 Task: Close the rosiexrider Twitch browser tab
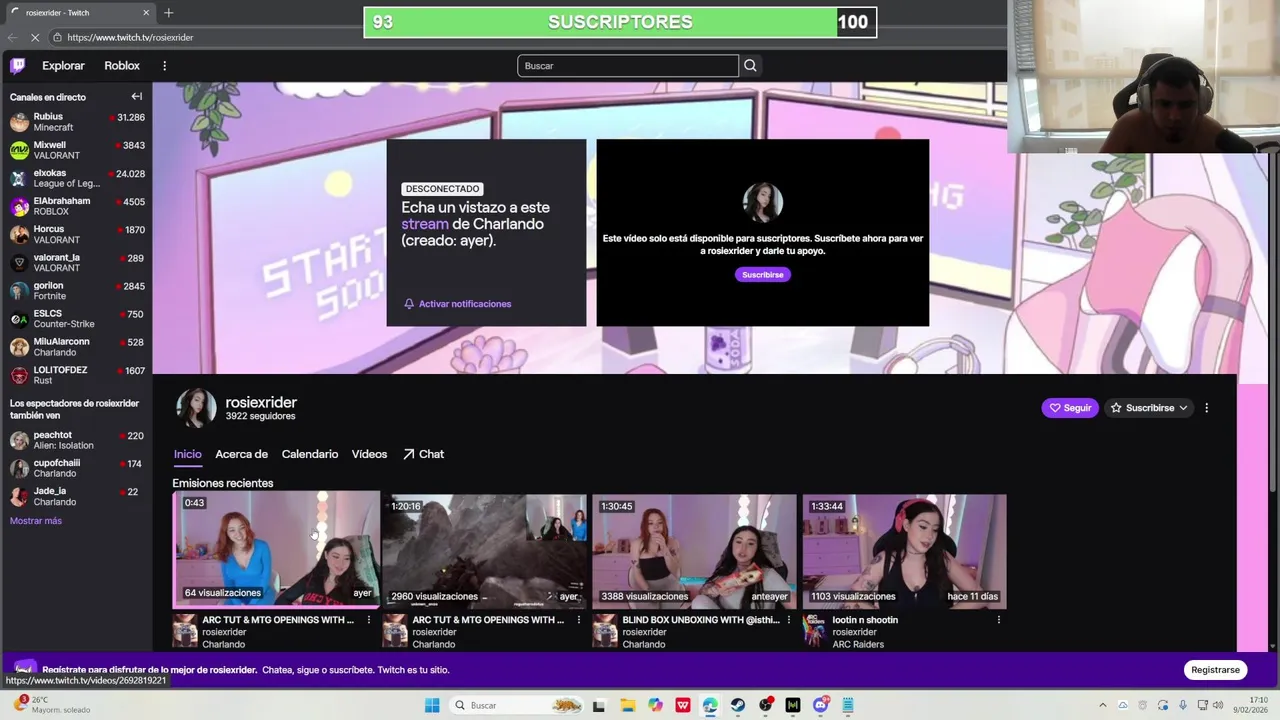pos(146,13)
